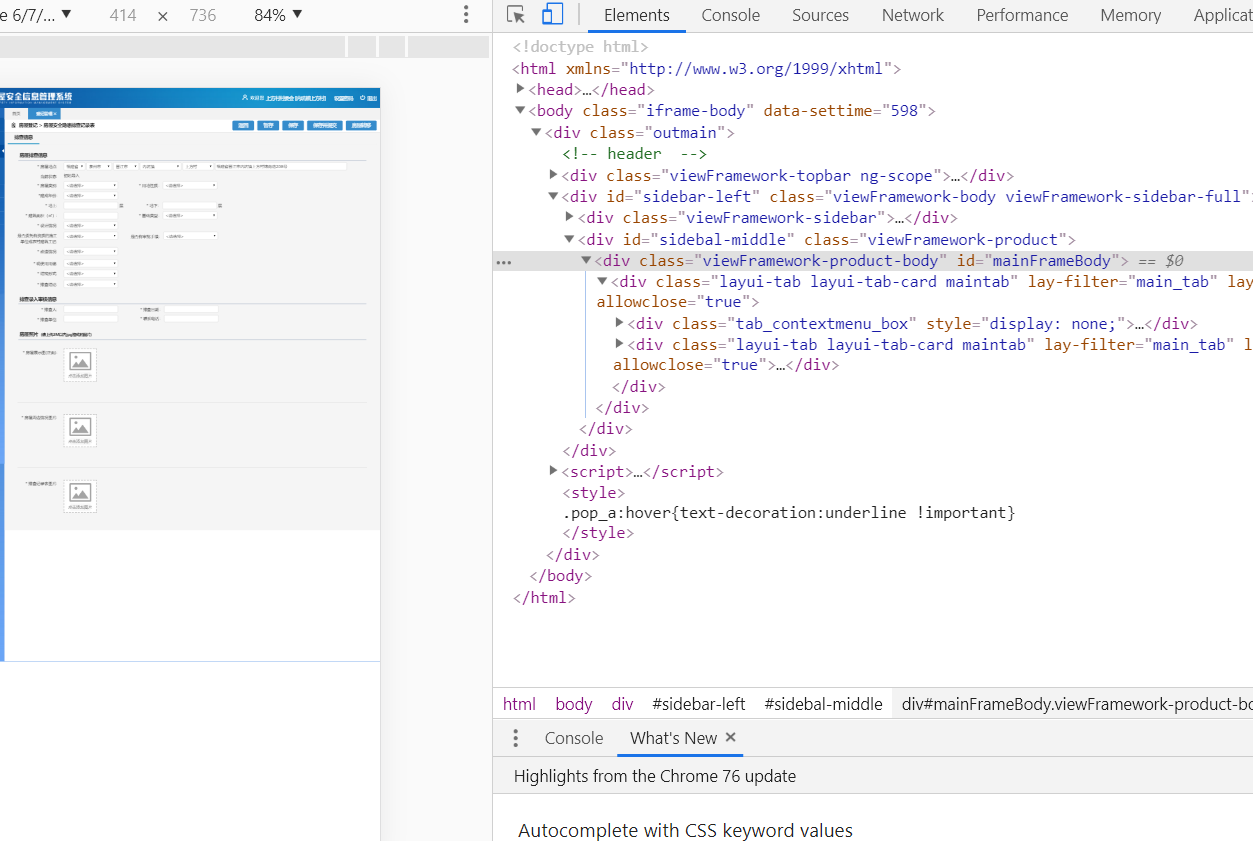The image size is (1253, 841).
Task: Open the Network panel tab
Action: (913, 15)
